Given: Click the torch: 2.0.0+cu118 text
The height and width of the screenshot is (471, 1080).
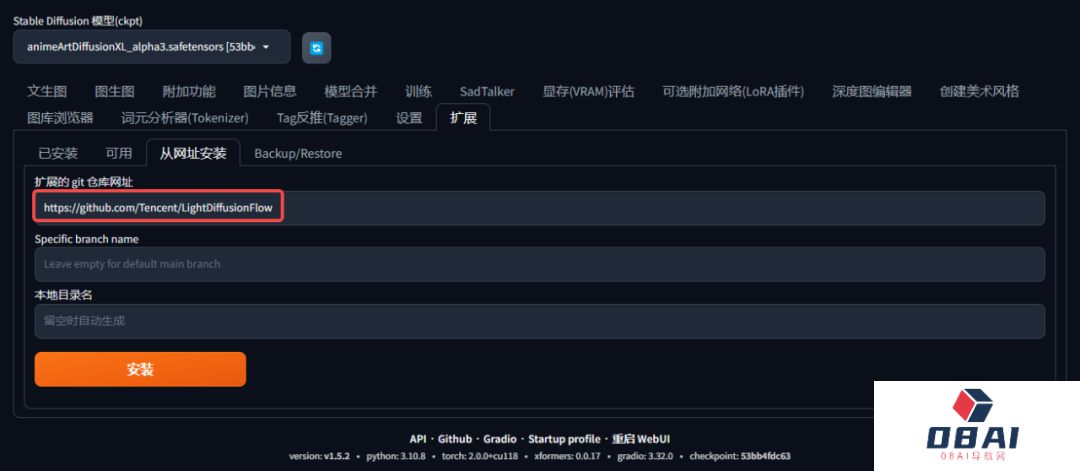Looking at the screenshot, I should point(479,456).
